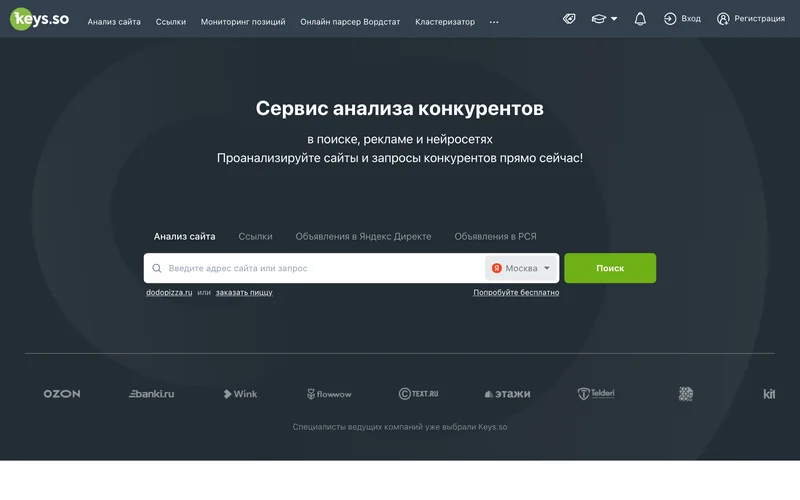Open the Москва region dropdown
This screenshot has width=800, height=500.
pos(521,268)
